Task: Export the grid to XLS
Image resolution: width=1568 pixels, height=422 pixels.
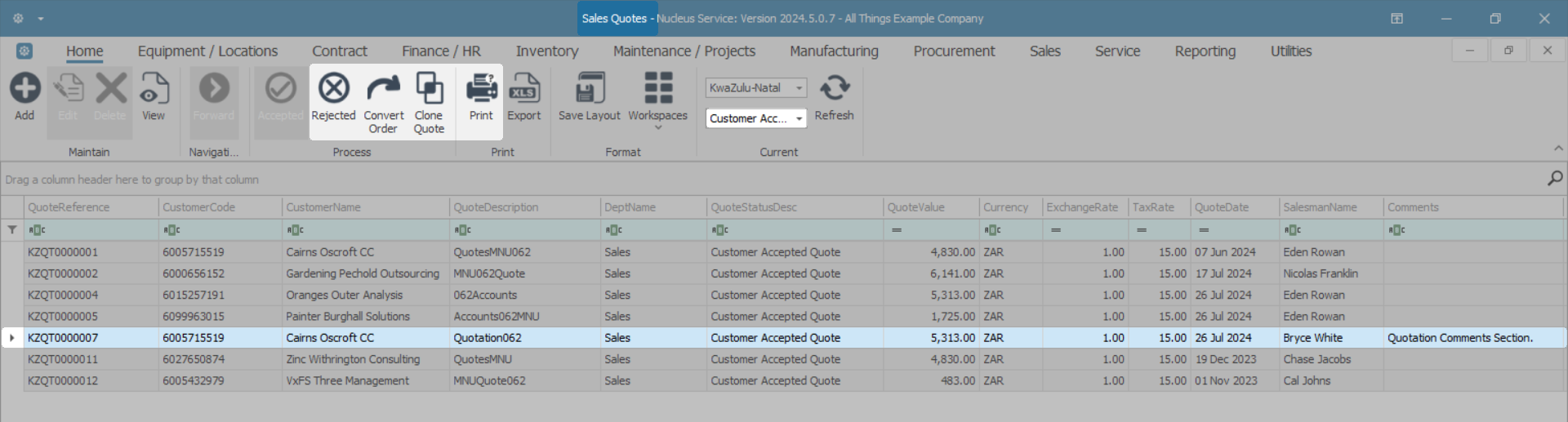Action: [x=523, y=89]
